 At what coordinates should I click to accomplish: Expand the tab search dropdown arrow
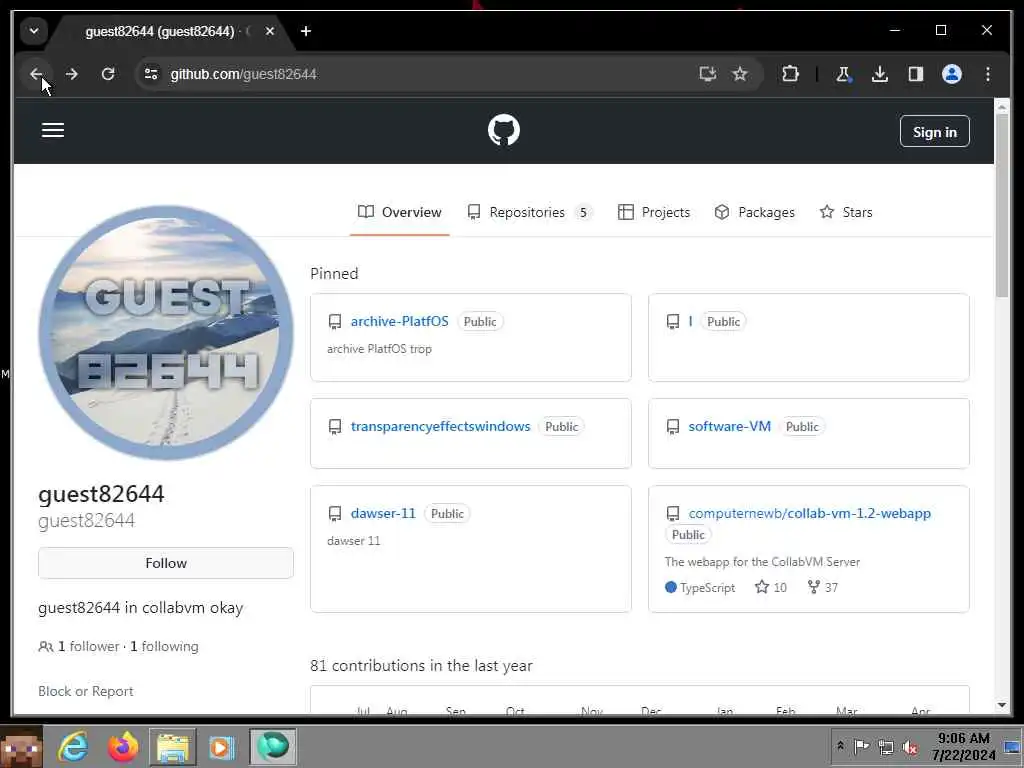(x=34, y=31)
